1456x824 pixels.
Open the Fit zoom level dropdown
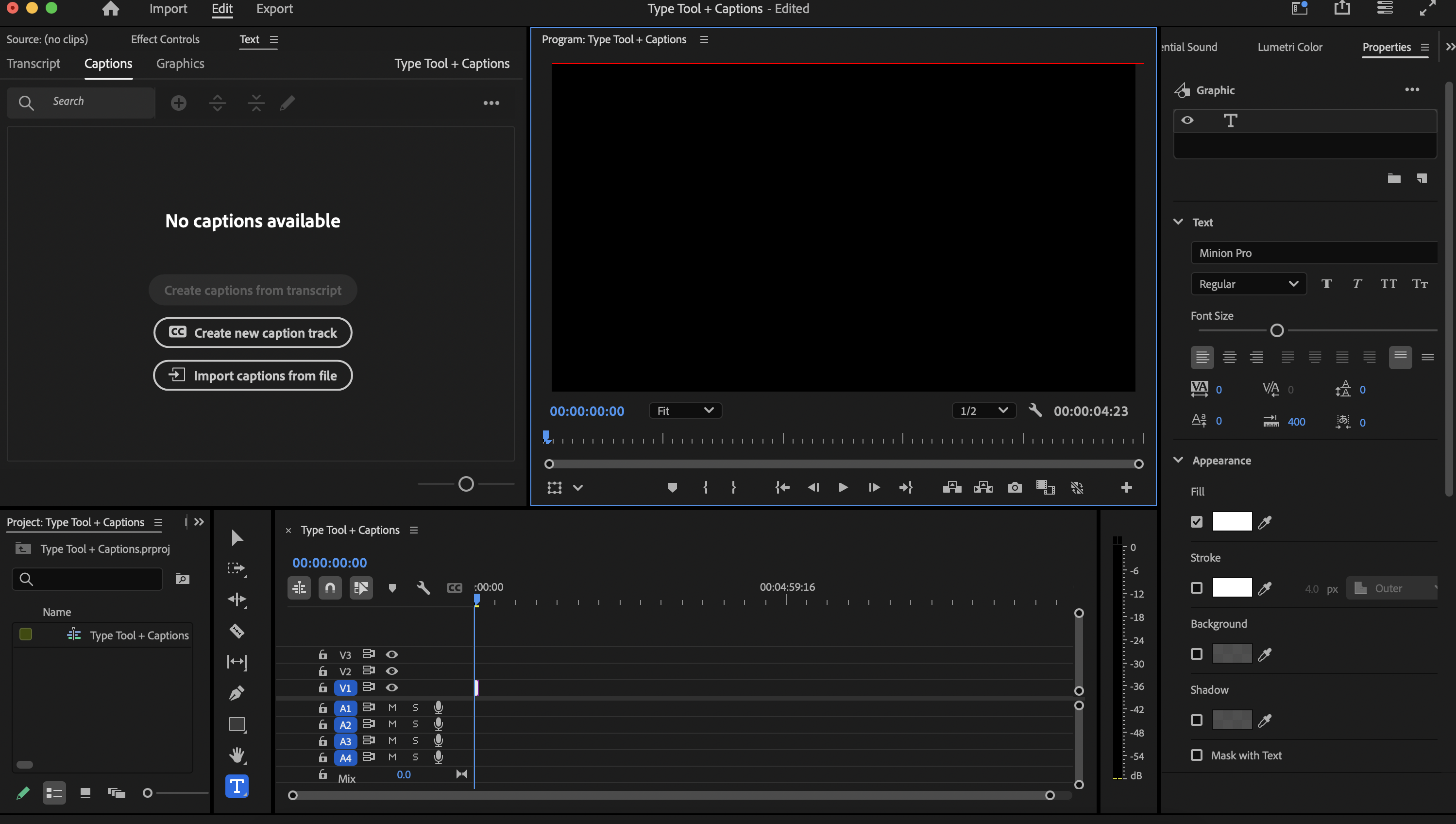click(685, 411)
